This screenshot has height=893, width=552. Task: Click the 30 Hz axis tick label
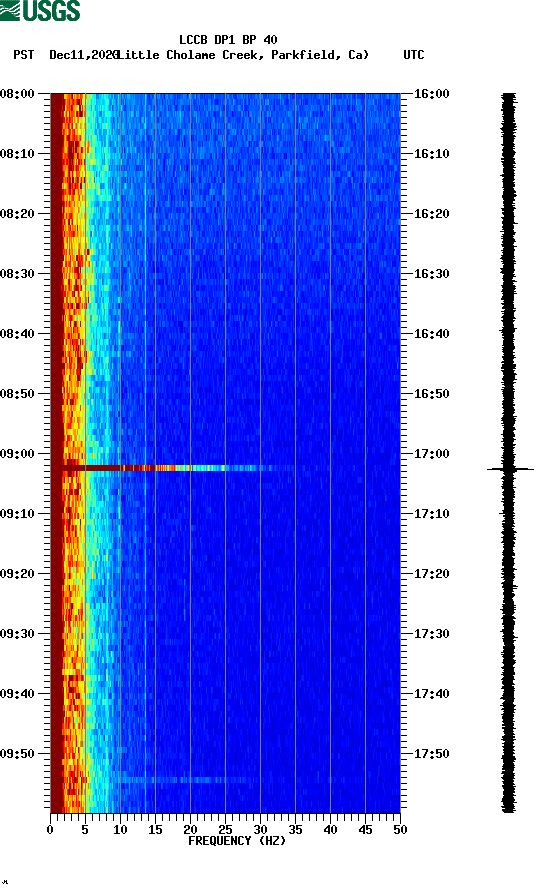point(260,830)
